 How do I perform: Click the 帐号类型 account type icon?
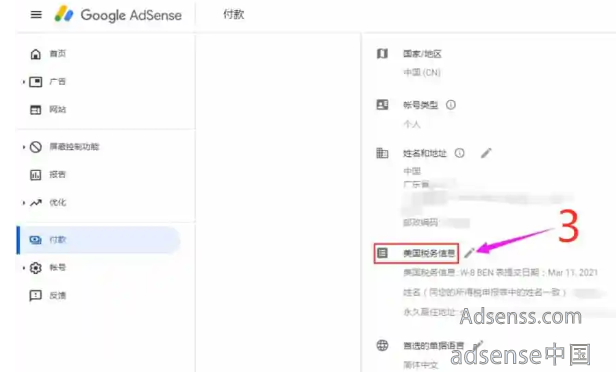click(382, 104)
